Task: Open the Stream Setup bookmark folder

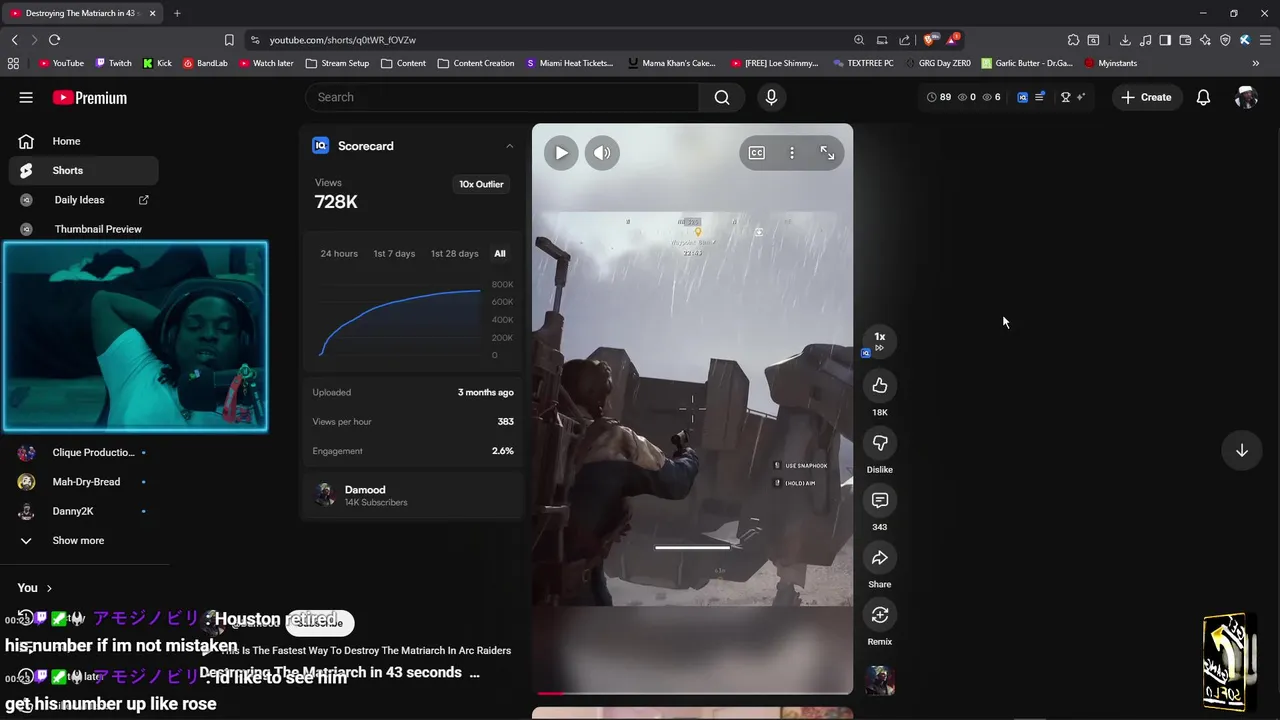Action: point(337,63)
